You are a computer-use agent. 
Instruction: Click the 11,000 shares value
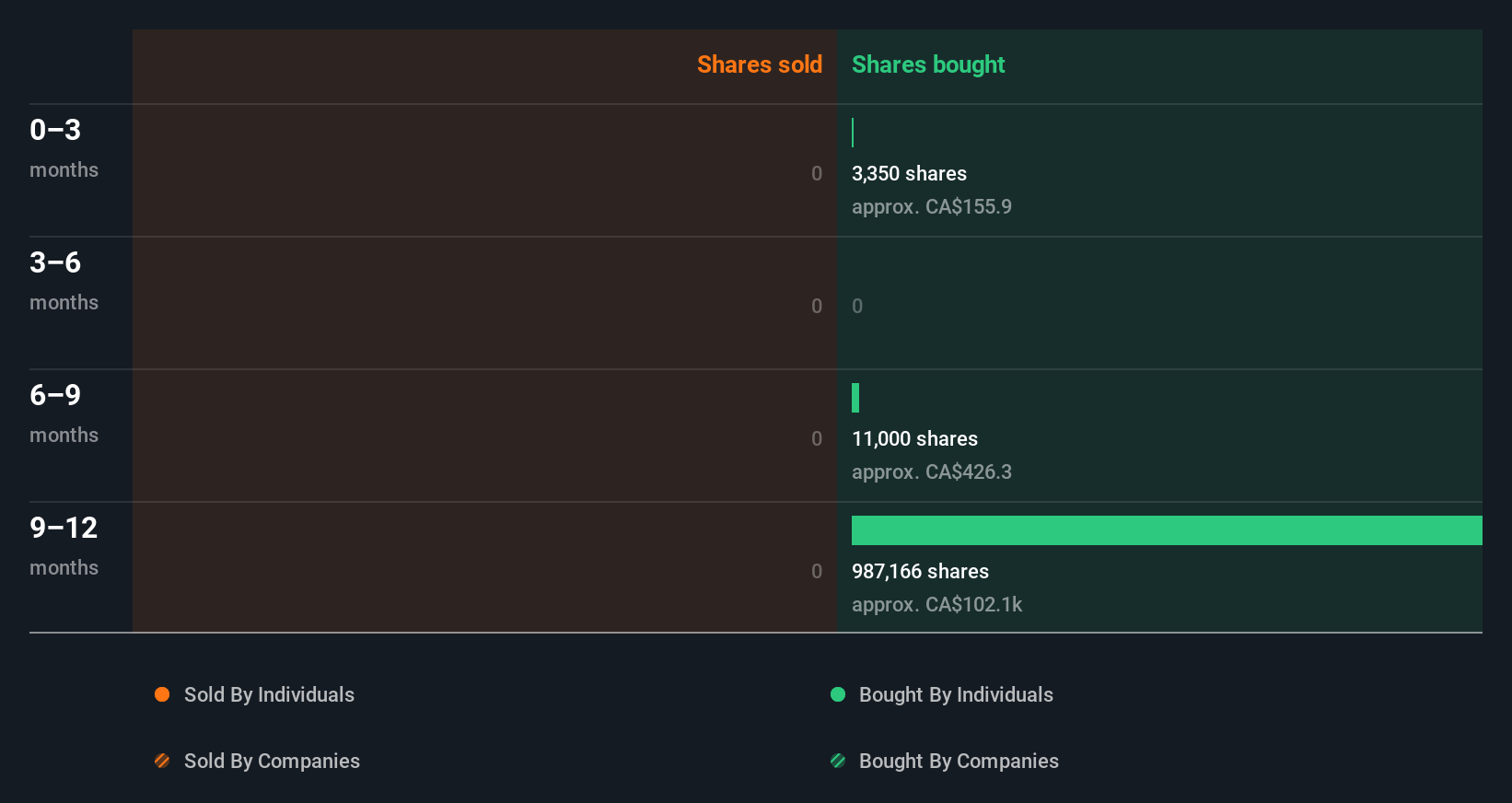click(x=914, y=438)
